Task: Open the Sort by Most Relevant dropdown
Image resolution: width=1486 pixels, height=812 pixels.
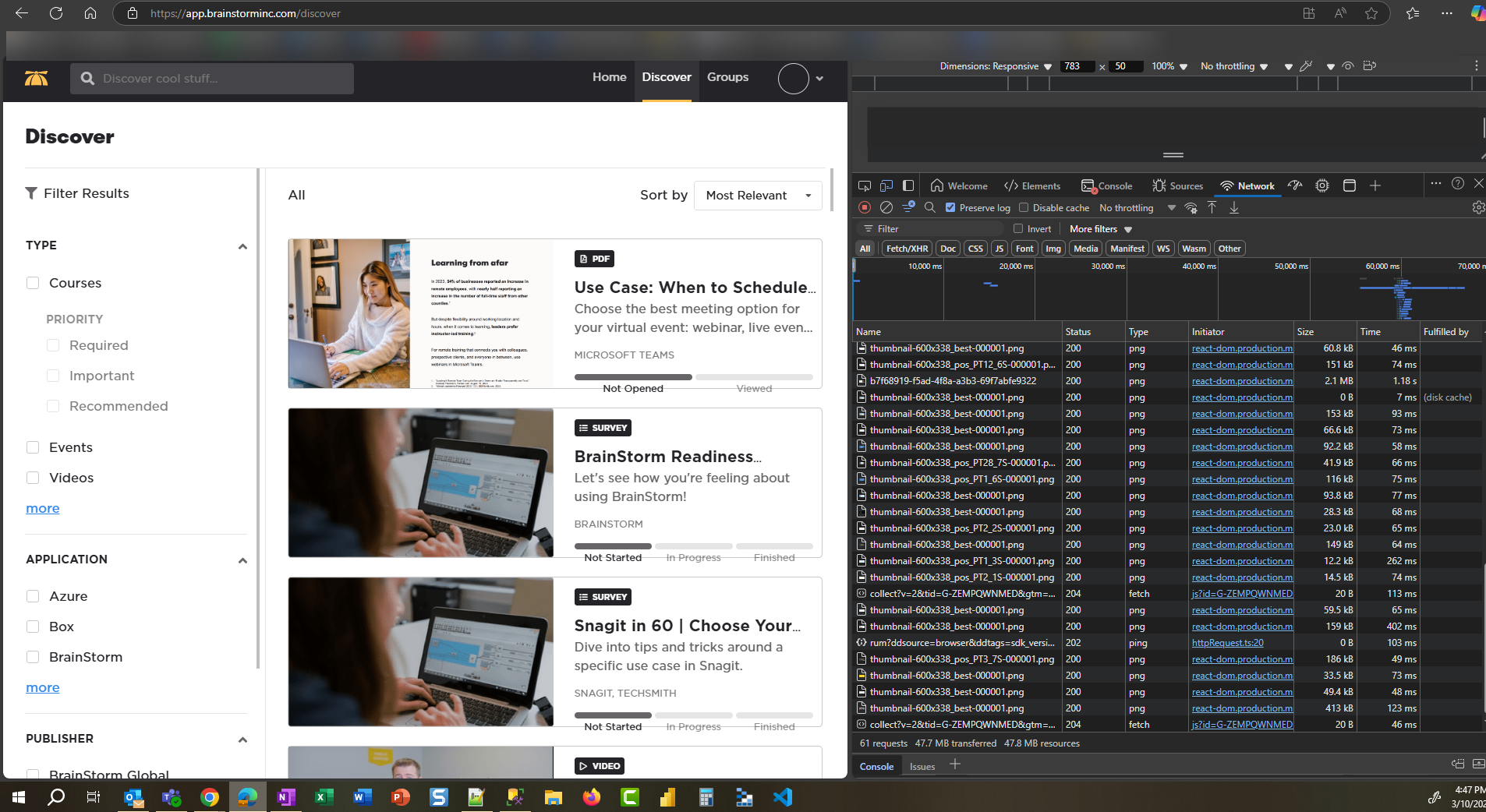Action: tap(758, 196)
